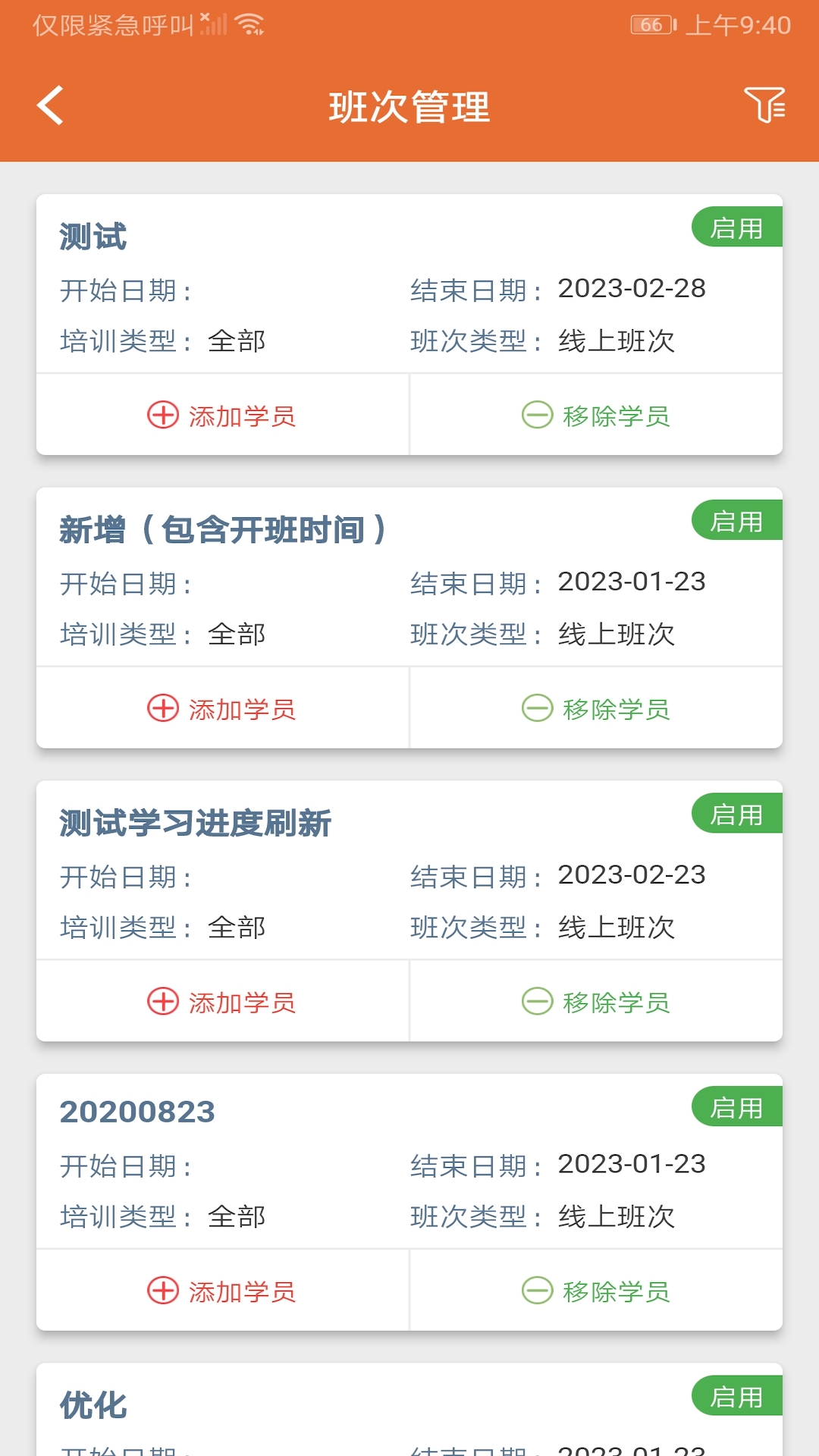Click 移除学员 text in 测试学习进度刷新 card

[x=616, y=1002]
